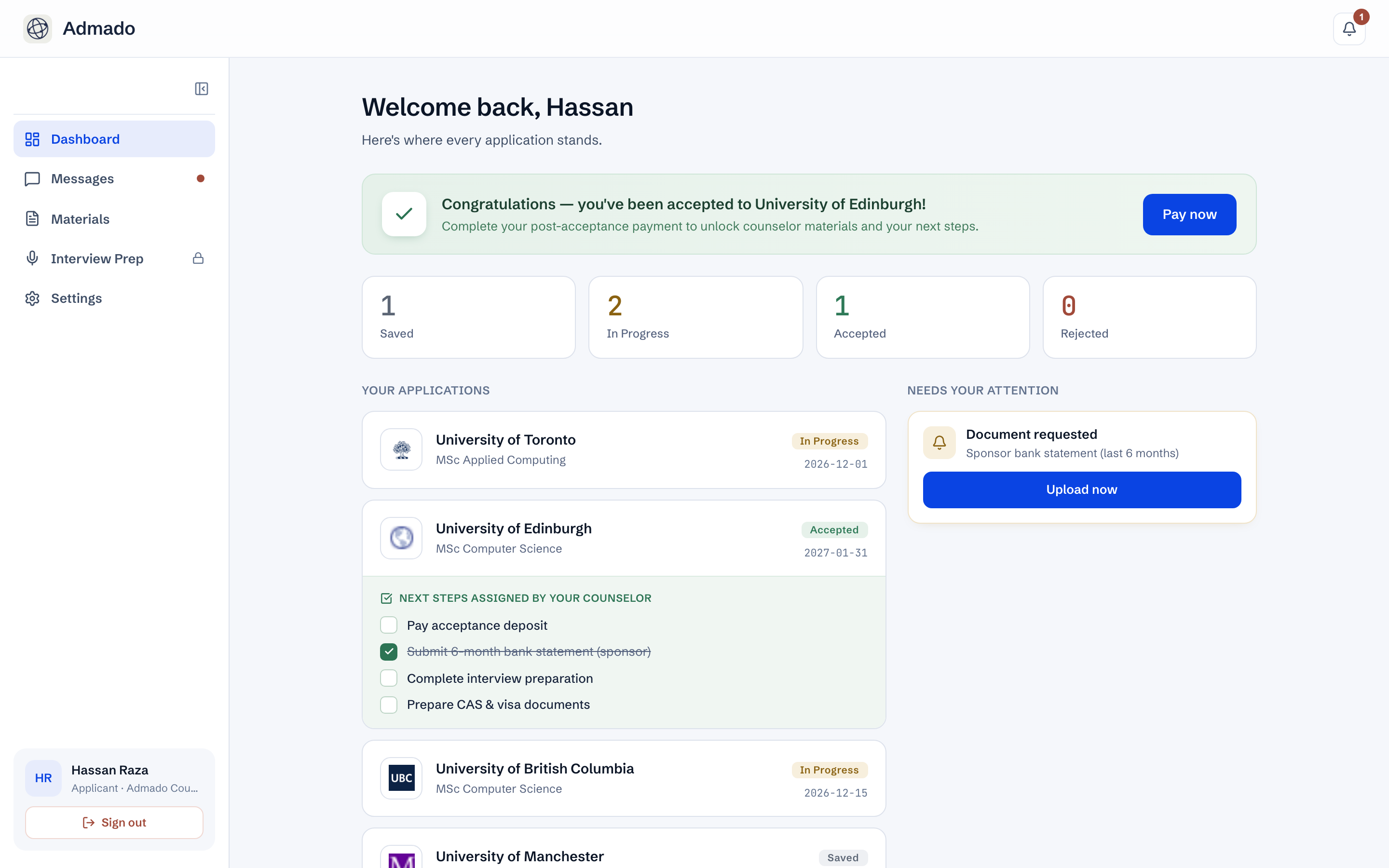Click the Accepted stat card
Viewport: 1389px width, 868px height.
point(922,317)
